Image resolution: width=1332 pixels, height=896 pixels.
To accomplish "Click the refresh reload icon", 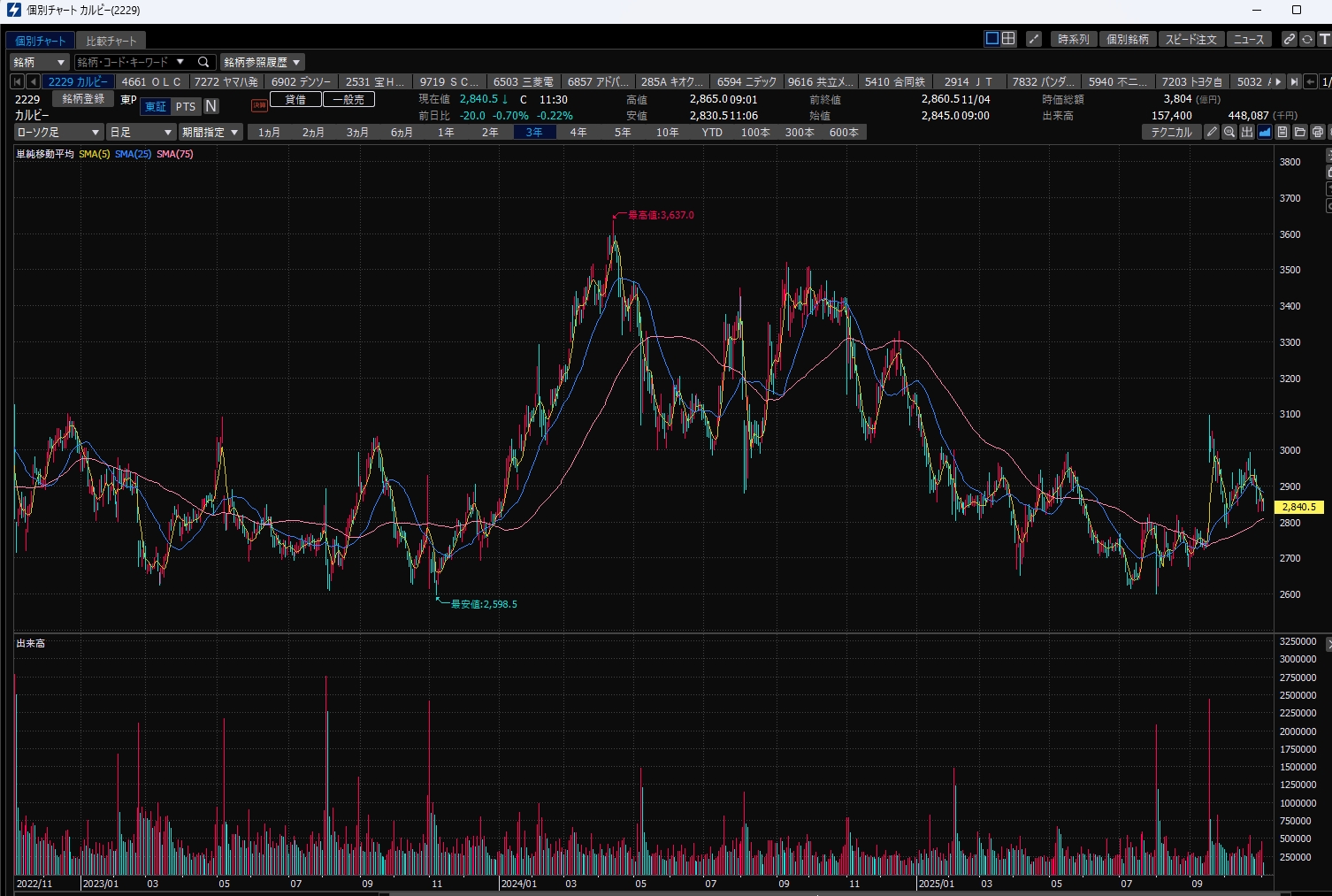I will click(1307, 39).
